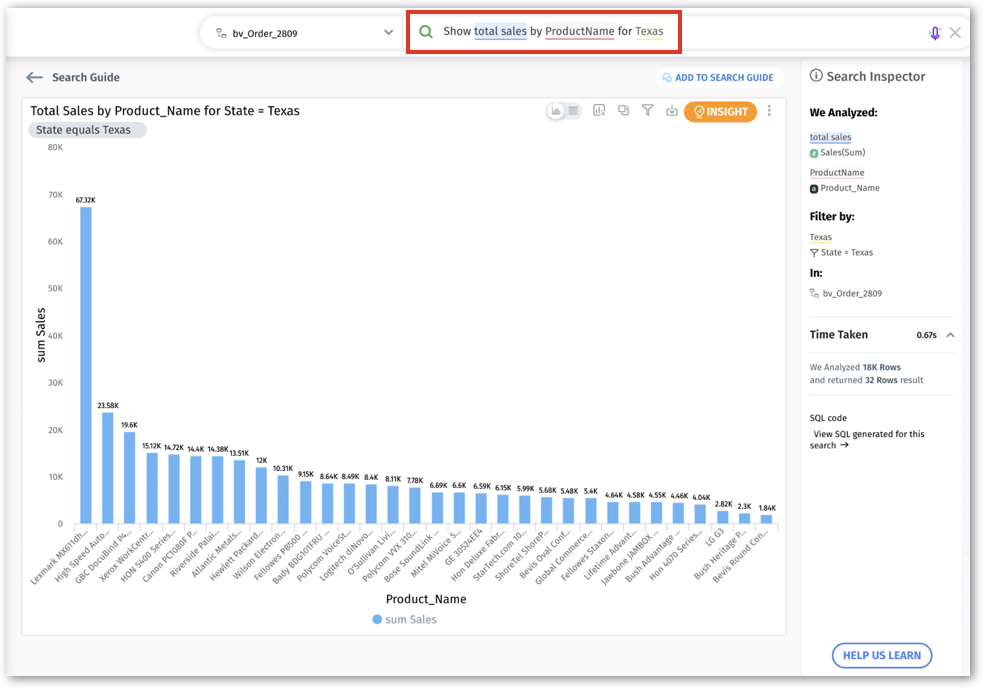Click the copy/duplicate chart icon

pyautogui.click(x=624, y=111)
